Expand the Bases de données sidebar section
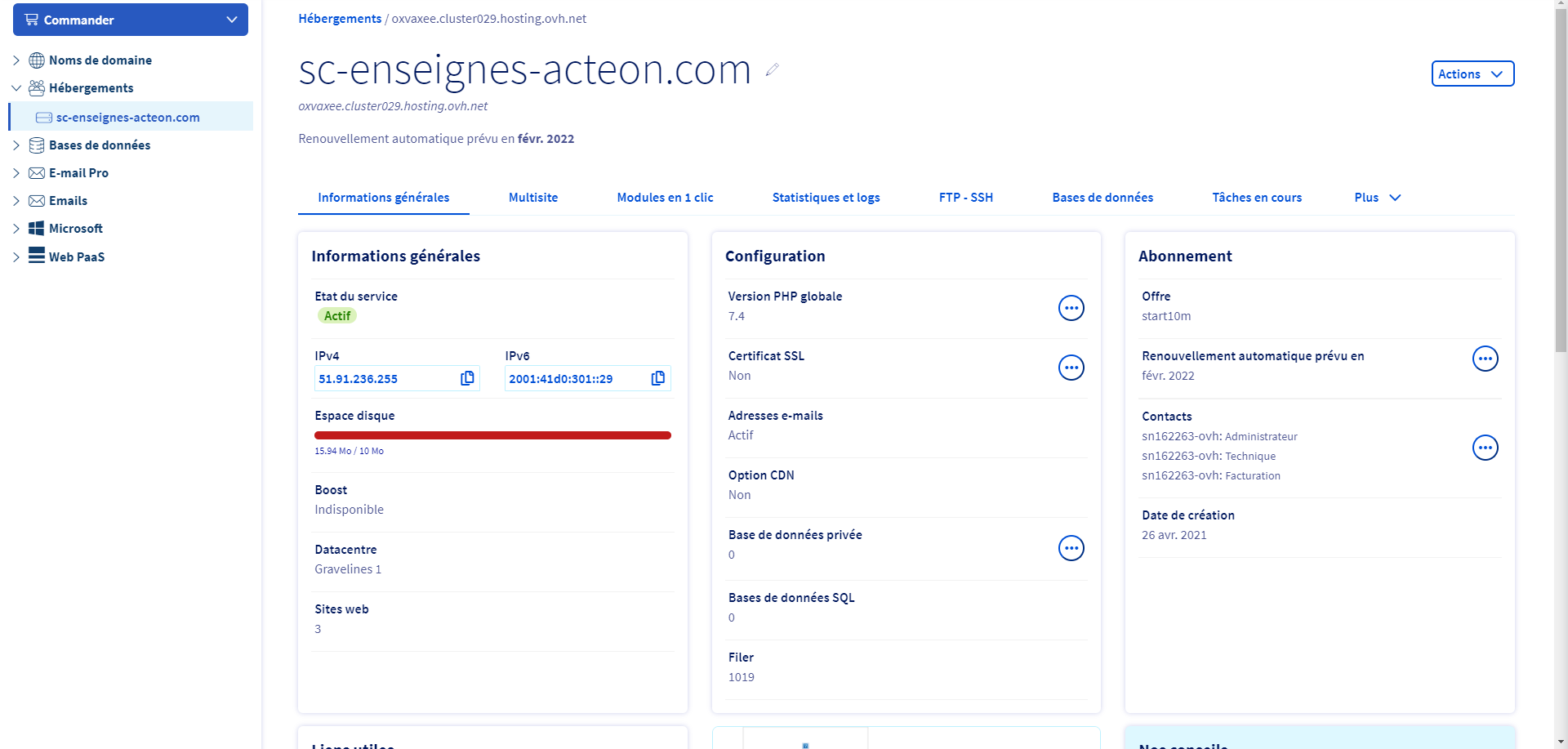This screenshot has width=1568, height=749. [x=16, y=145]
